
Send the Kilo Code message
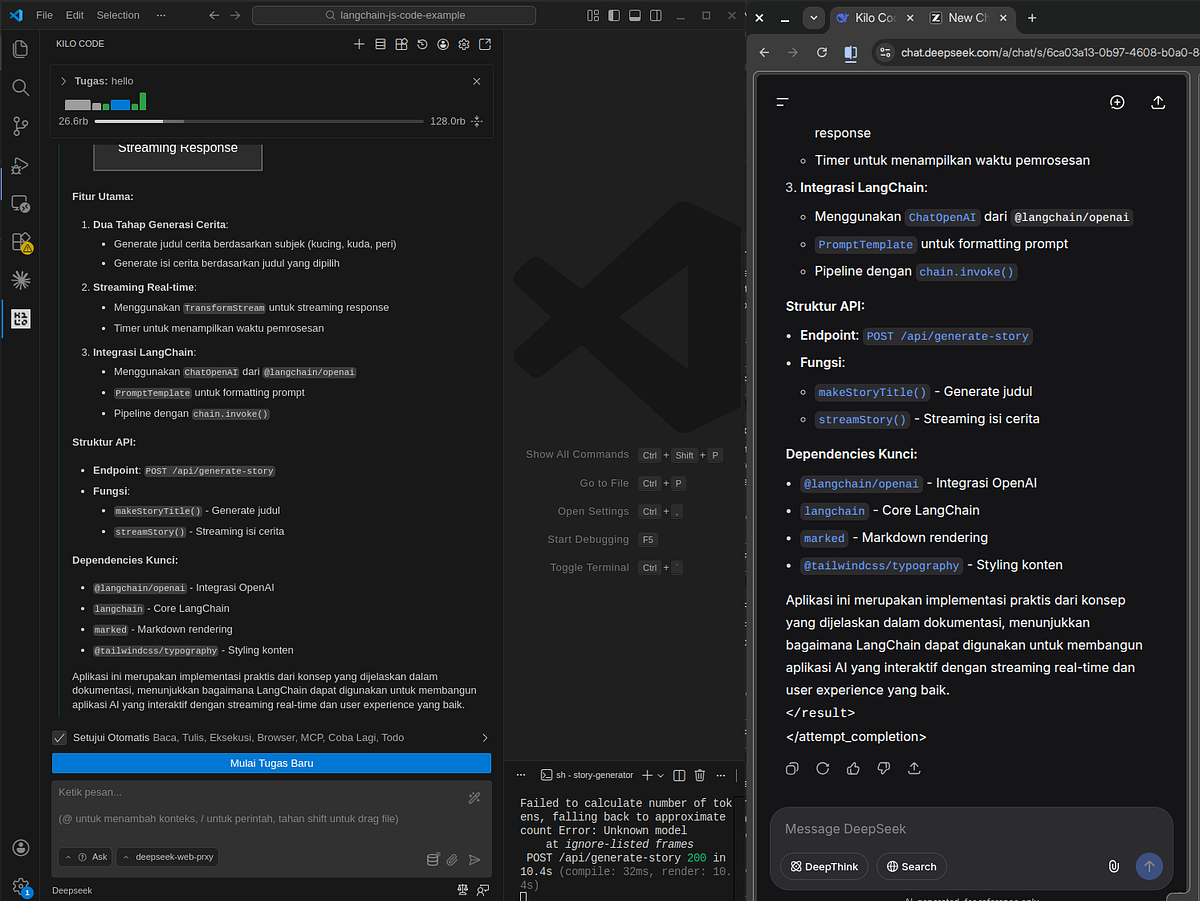click(475, 859)
